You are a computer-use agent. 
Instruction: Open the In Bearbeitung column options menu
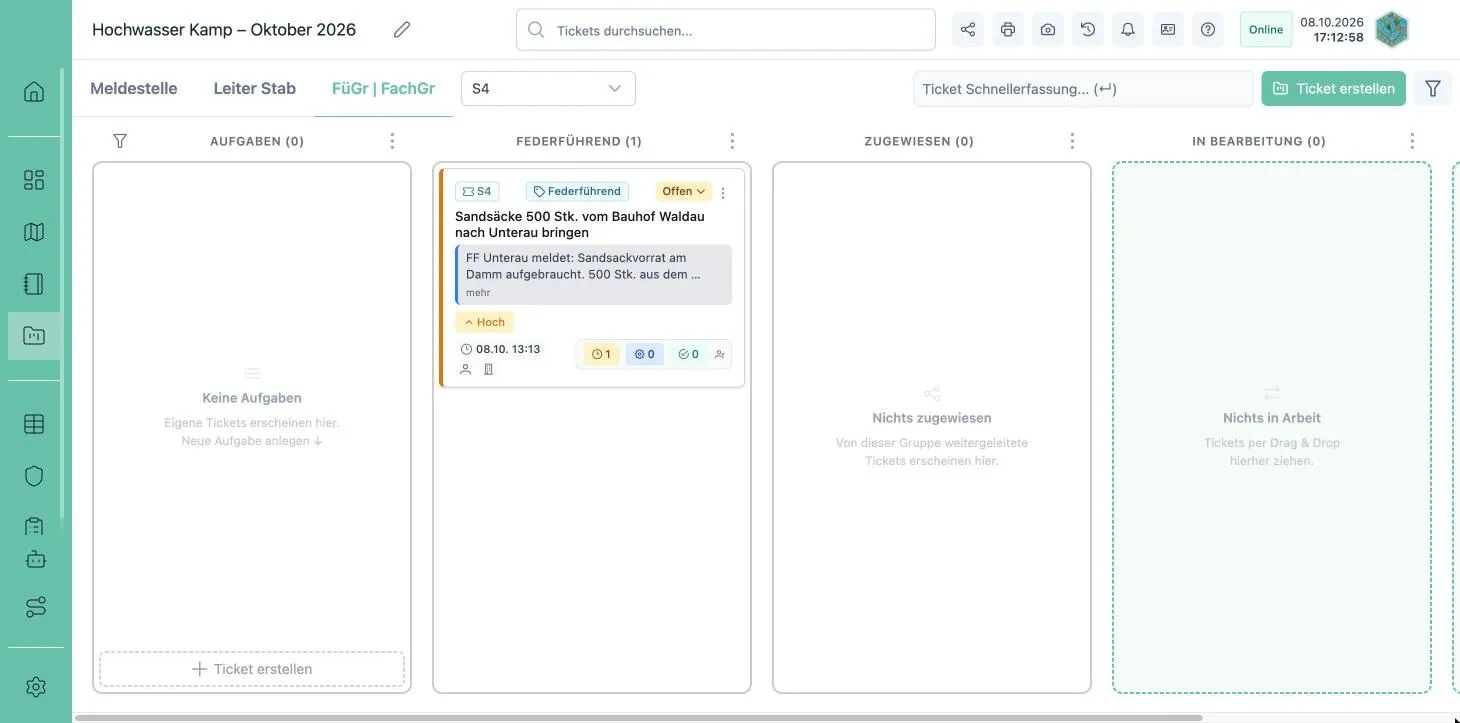tap(1412, 141)
